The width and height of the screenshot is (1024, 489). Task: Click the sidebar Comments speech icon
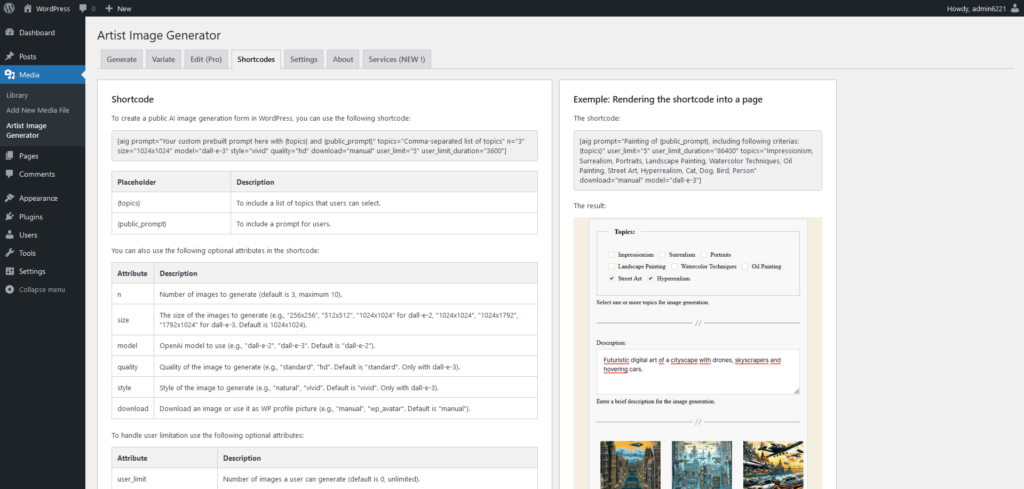(10, 174)
